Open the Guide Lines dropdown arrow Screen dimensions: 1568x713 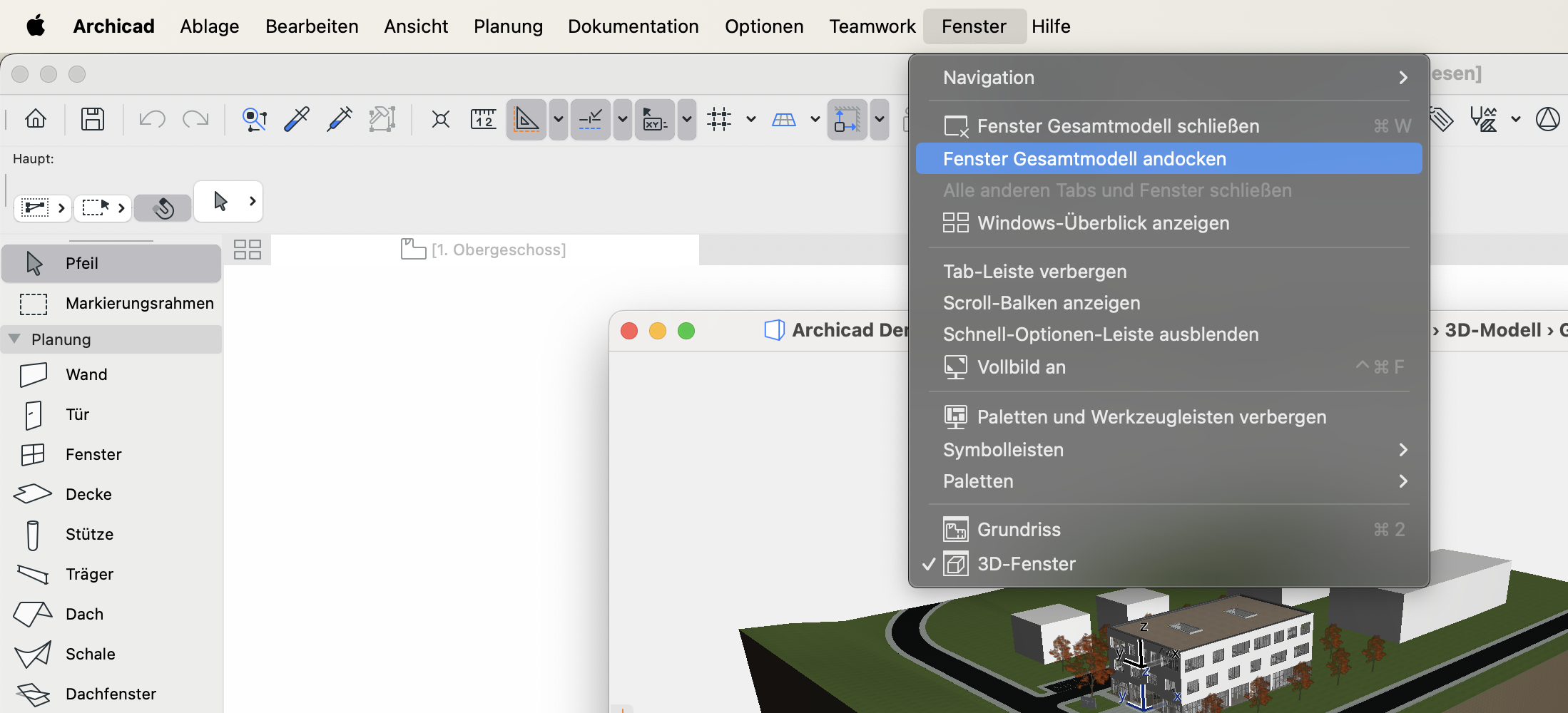tap(559, 119)
